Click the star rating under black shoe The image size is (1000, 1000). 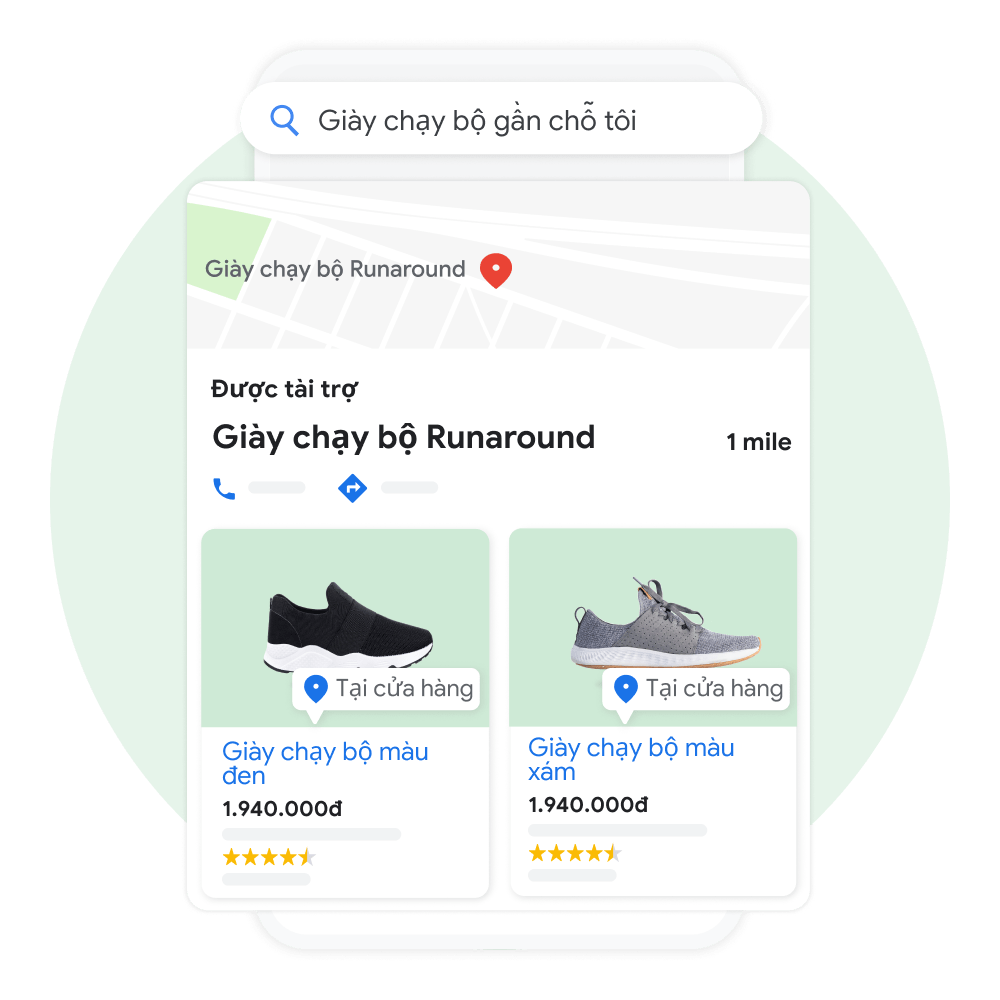point(268,857)
